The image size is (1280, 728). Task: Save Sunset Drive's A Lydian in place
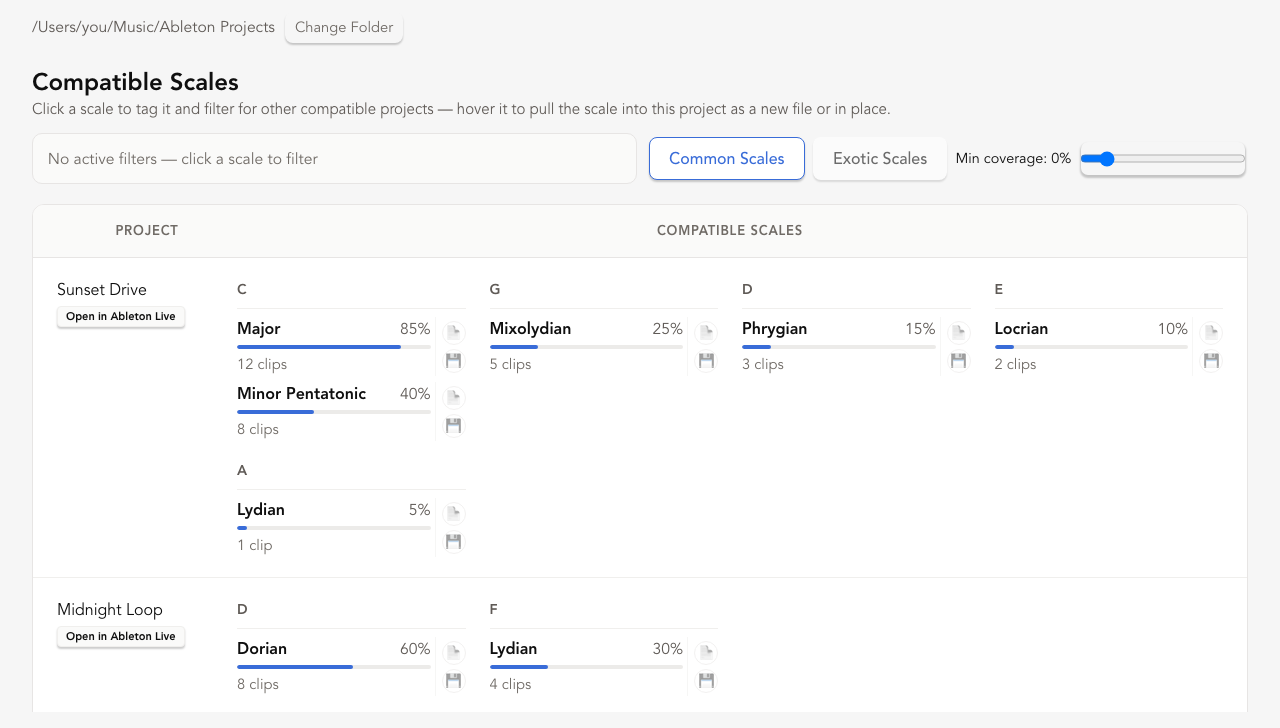454,542
